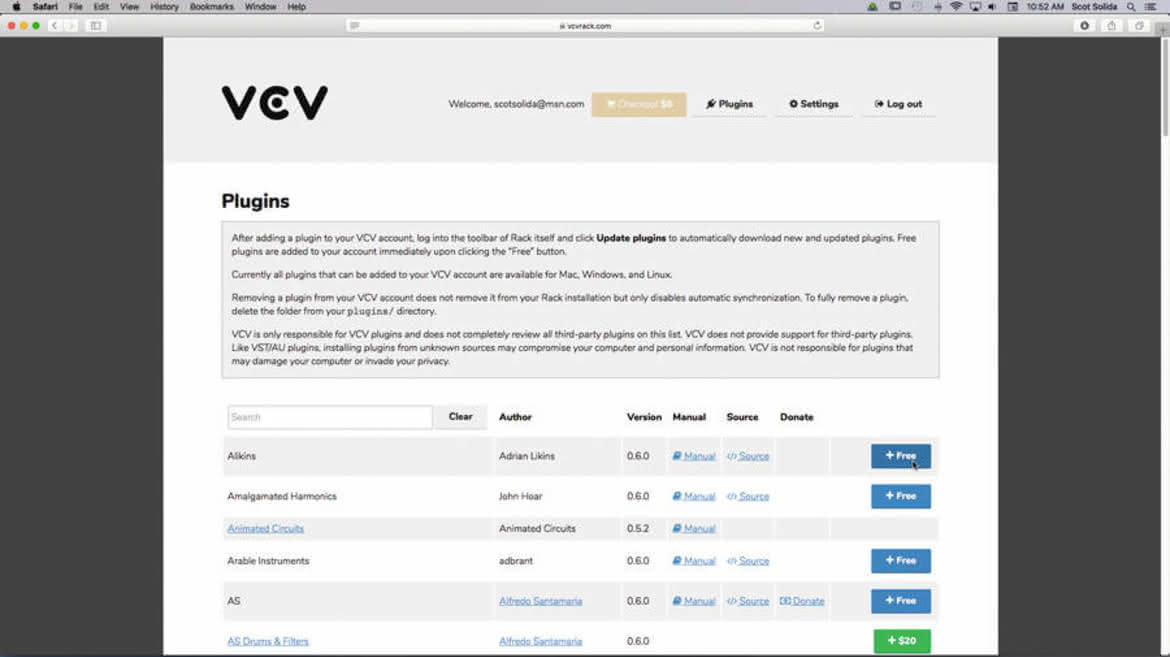Image resolution: width=1170 pixels, height=657 pixels.
Task: Click the Safari share button
Action: [x=1112, y=25]
